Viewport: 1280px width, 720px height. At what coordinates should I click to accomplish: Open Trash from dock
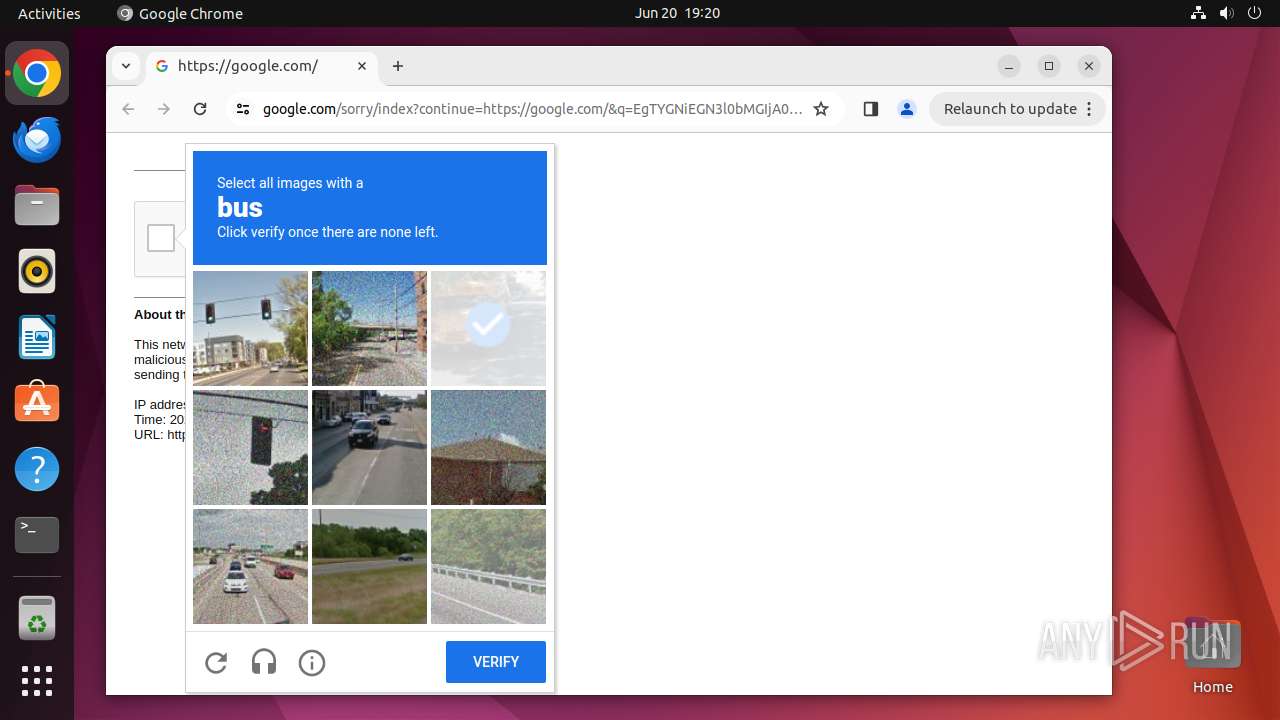(x=37, y=618)
